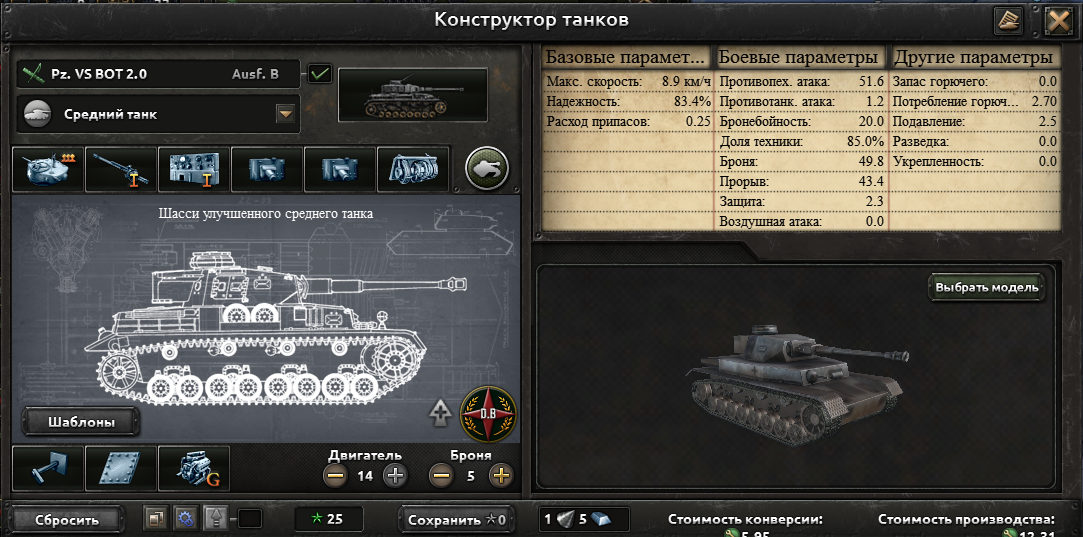Click the Шаблоны templates button

(81, 422)
